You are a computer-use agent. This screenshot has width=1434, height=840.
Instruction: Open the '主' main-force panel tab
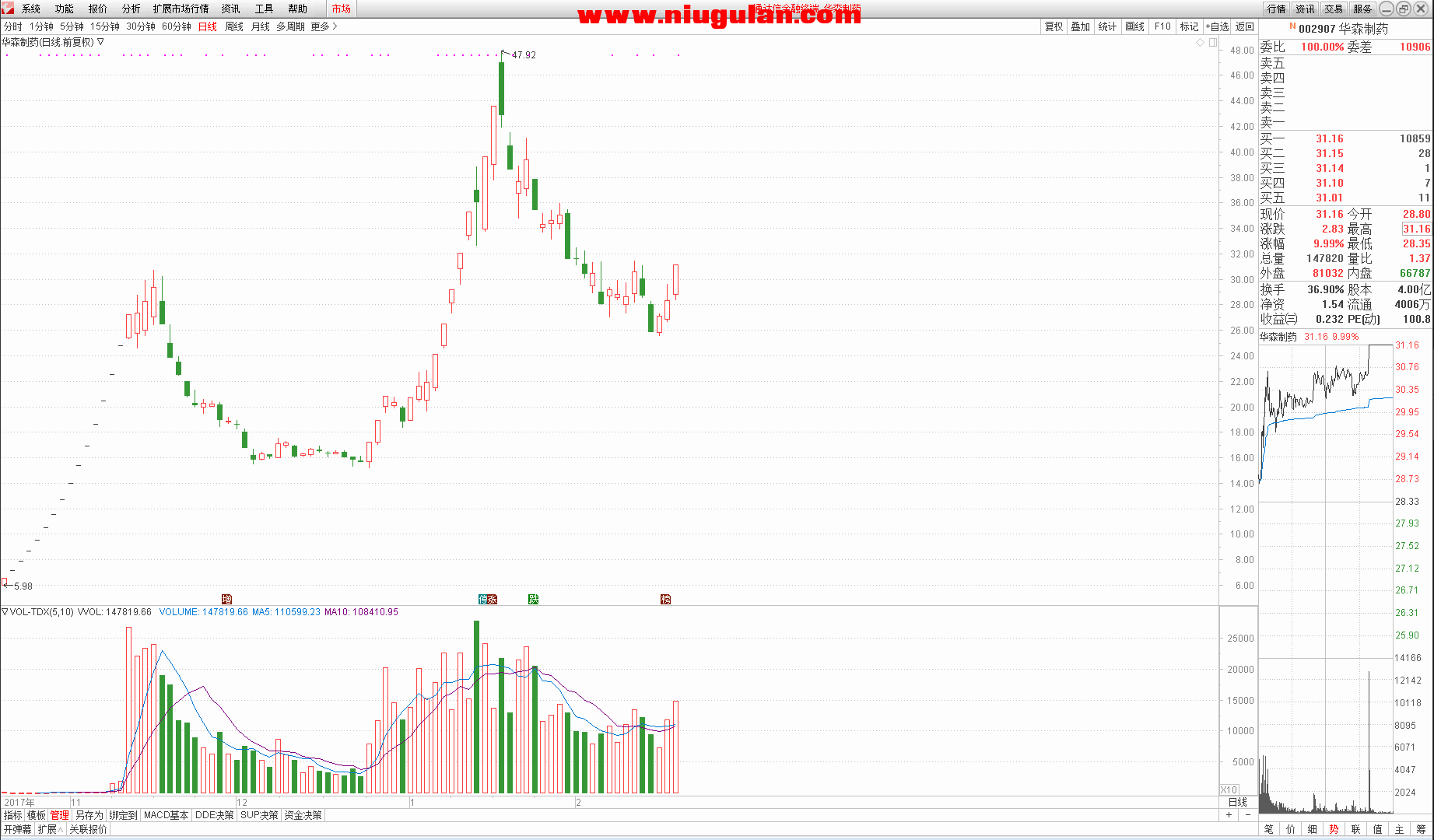[1400, 829]
